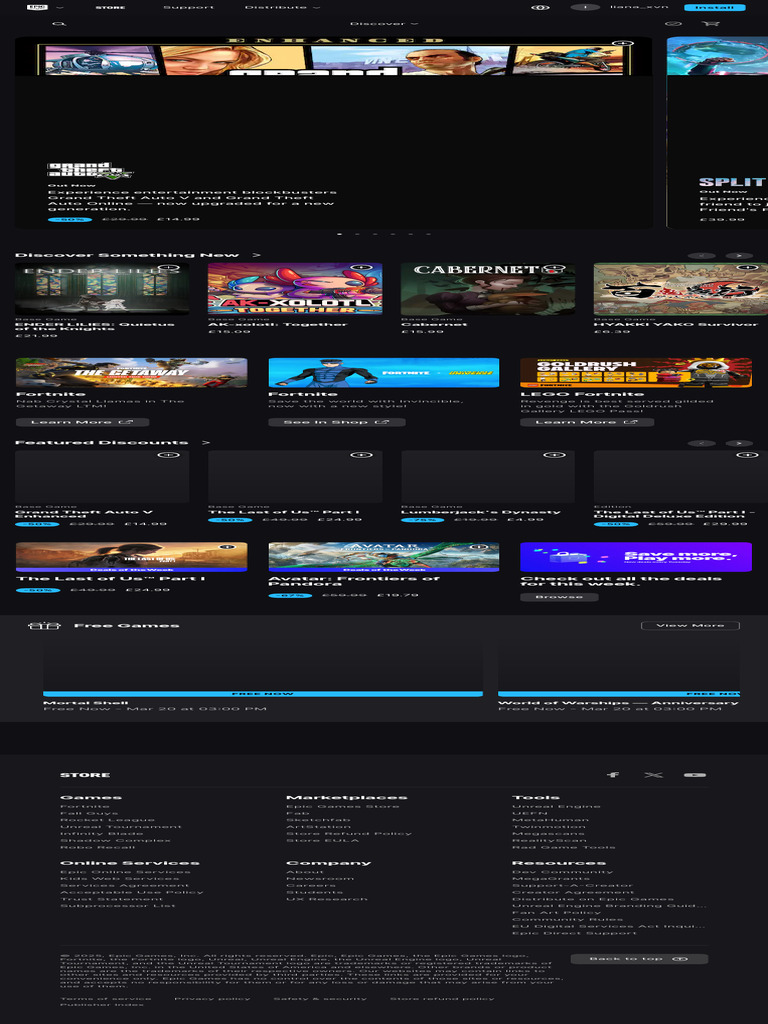Expand the chevron beside the Epic logo
This screenshot has width=768, height=1024.
coord(60,8)
